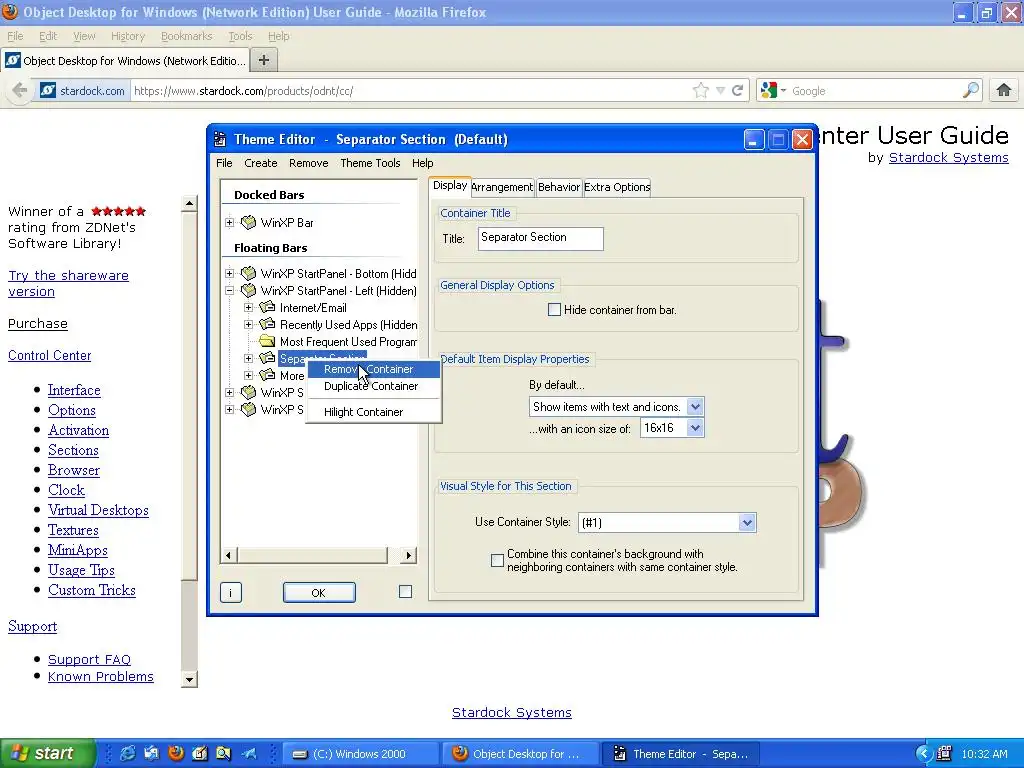Toggle Combine this container's background checkbox
1024x768 pixels.
click(x=498, y=560)
